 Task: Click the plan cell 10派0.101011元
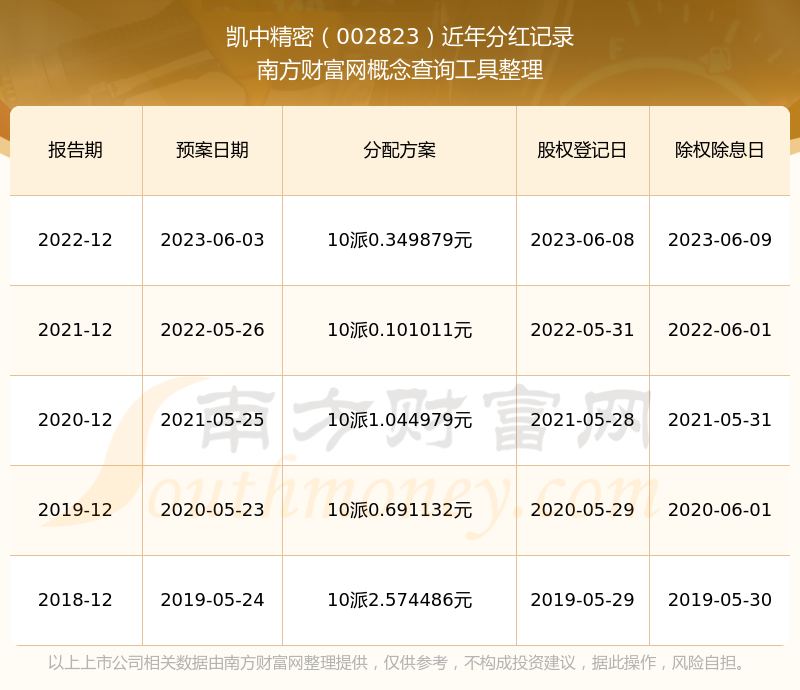[399, 330]
